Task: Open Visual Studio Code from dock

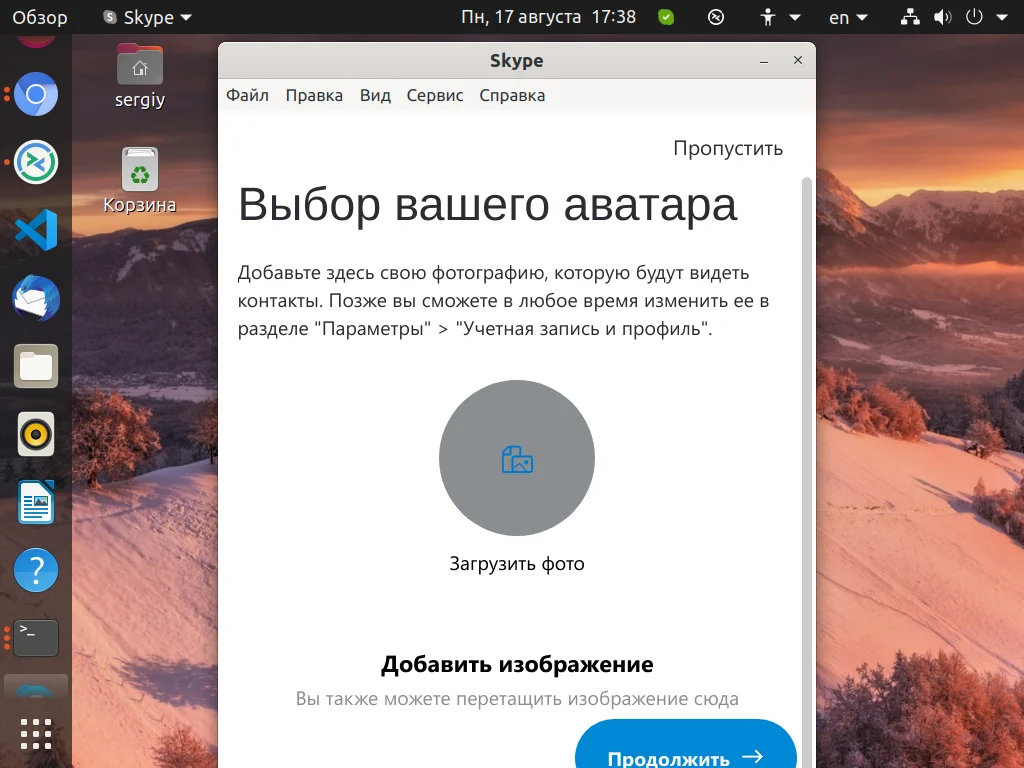Action: click(x=36, y=230)
